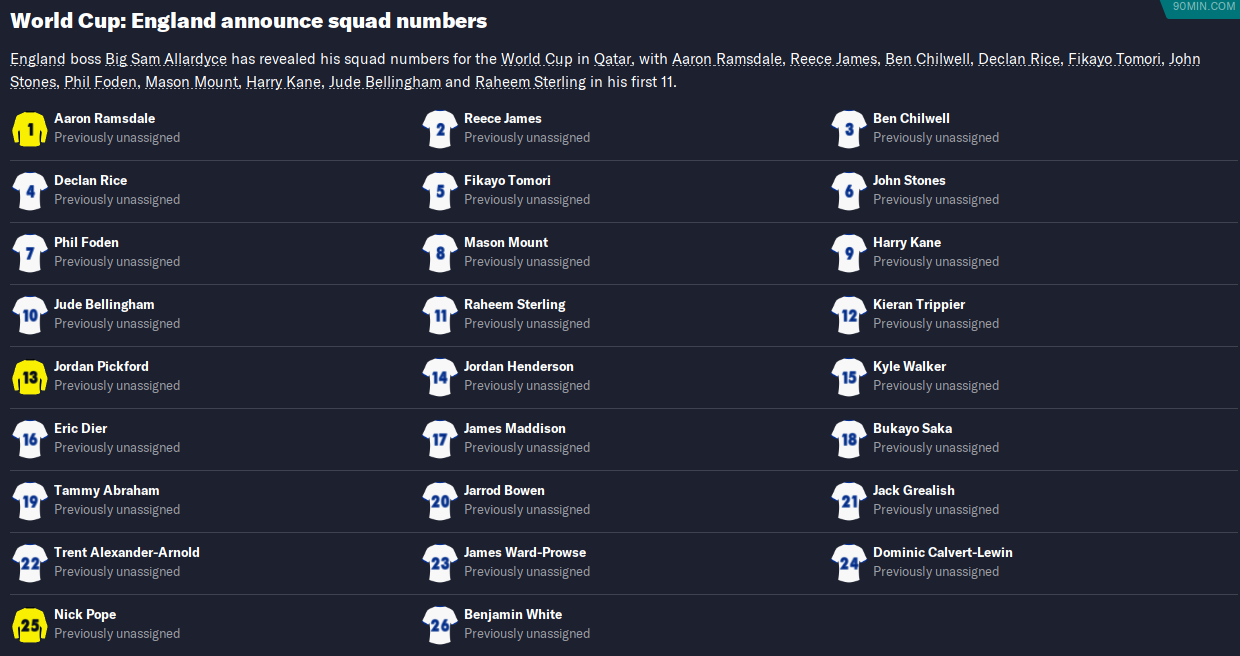Viewport: 1240px width, 656px height.
Task: Click the 90MIN.COM source badge
Action: 1204,7
